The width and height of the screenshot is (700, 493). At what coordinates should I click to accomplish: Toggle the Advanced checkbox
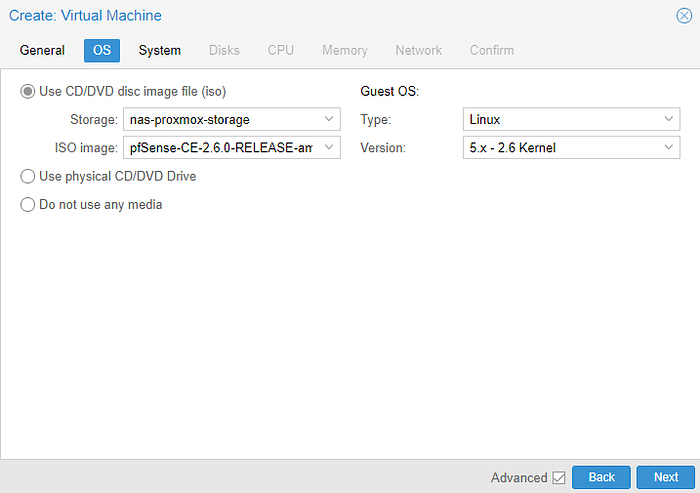coord(559,477)
